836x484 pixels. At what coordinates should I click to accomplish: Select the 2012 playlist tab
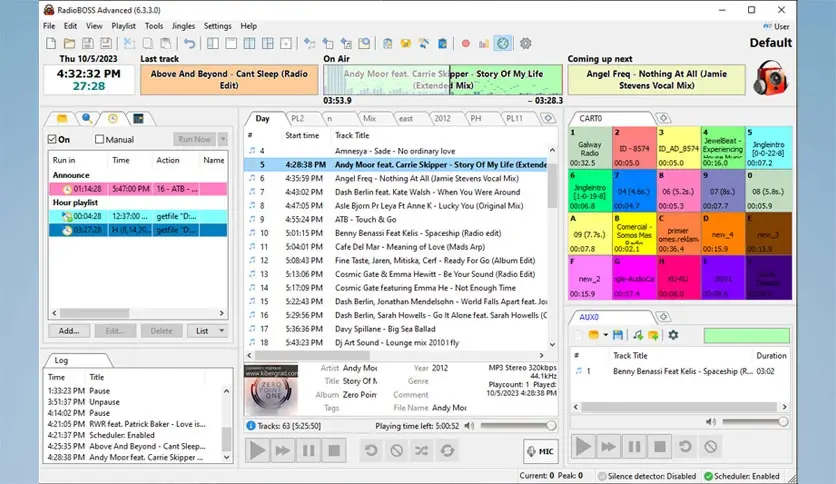coord(442,119)
